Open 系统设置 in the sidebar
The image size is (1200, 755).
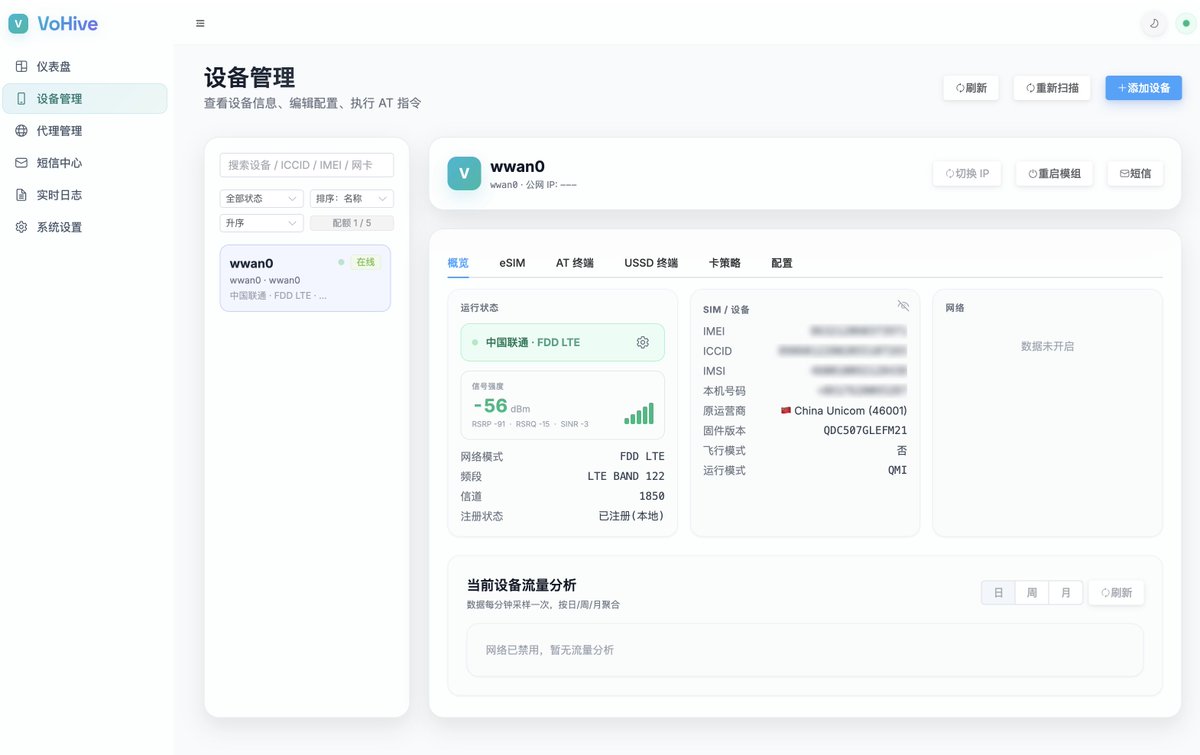[85, 227]
